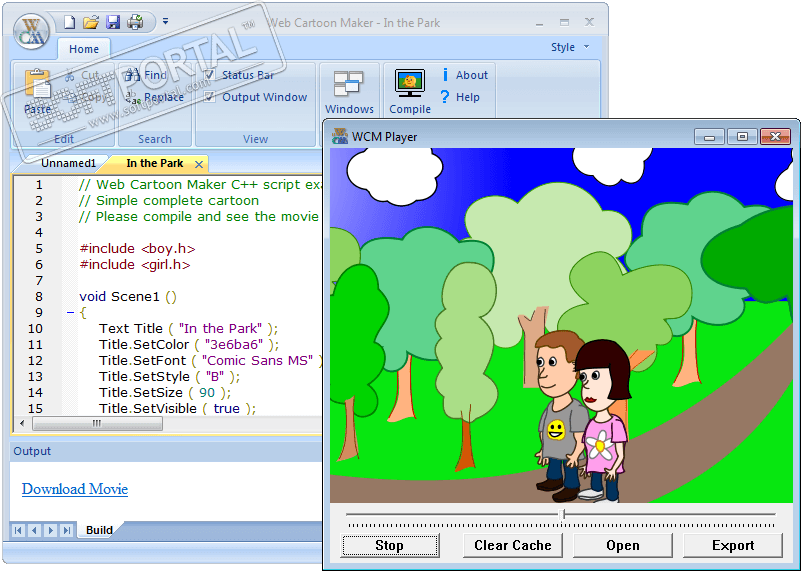Click the WCM application orb button

tap(31, 30)
